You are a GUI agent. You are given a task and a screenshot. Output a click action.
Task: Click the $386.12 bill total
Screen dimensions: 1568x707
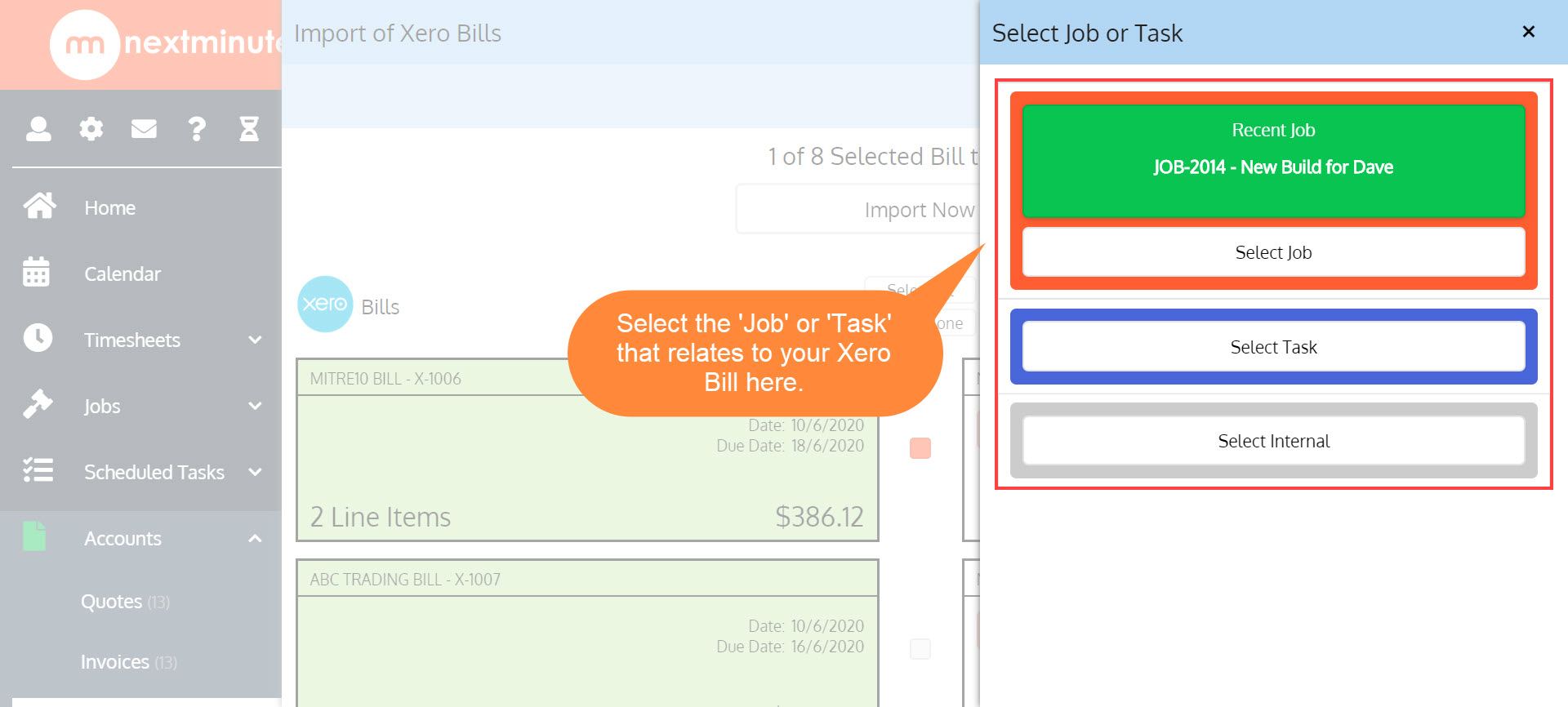tap(819, 517)
